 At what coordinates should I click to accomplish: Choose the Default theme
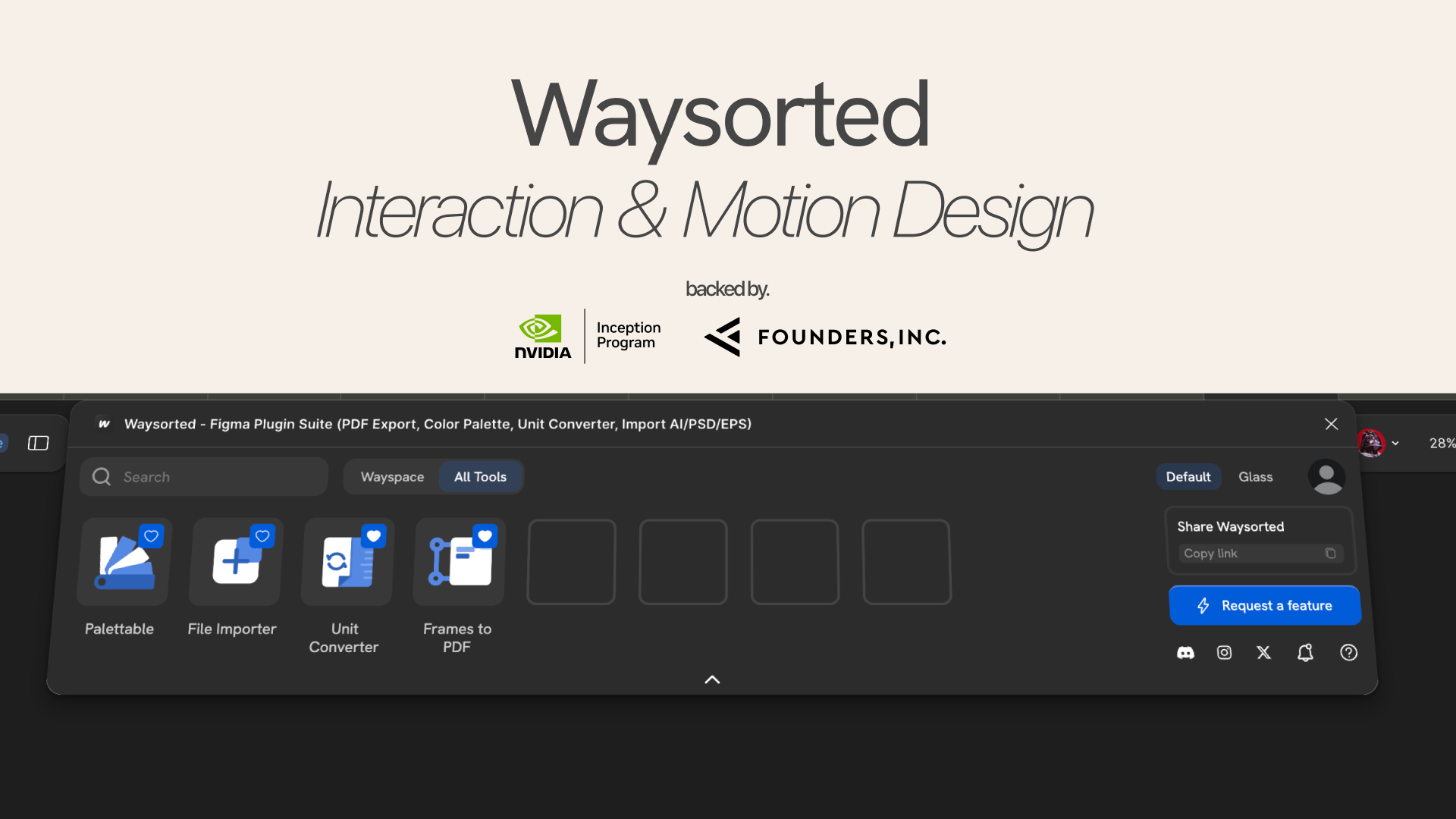[x=1188, y=477]
